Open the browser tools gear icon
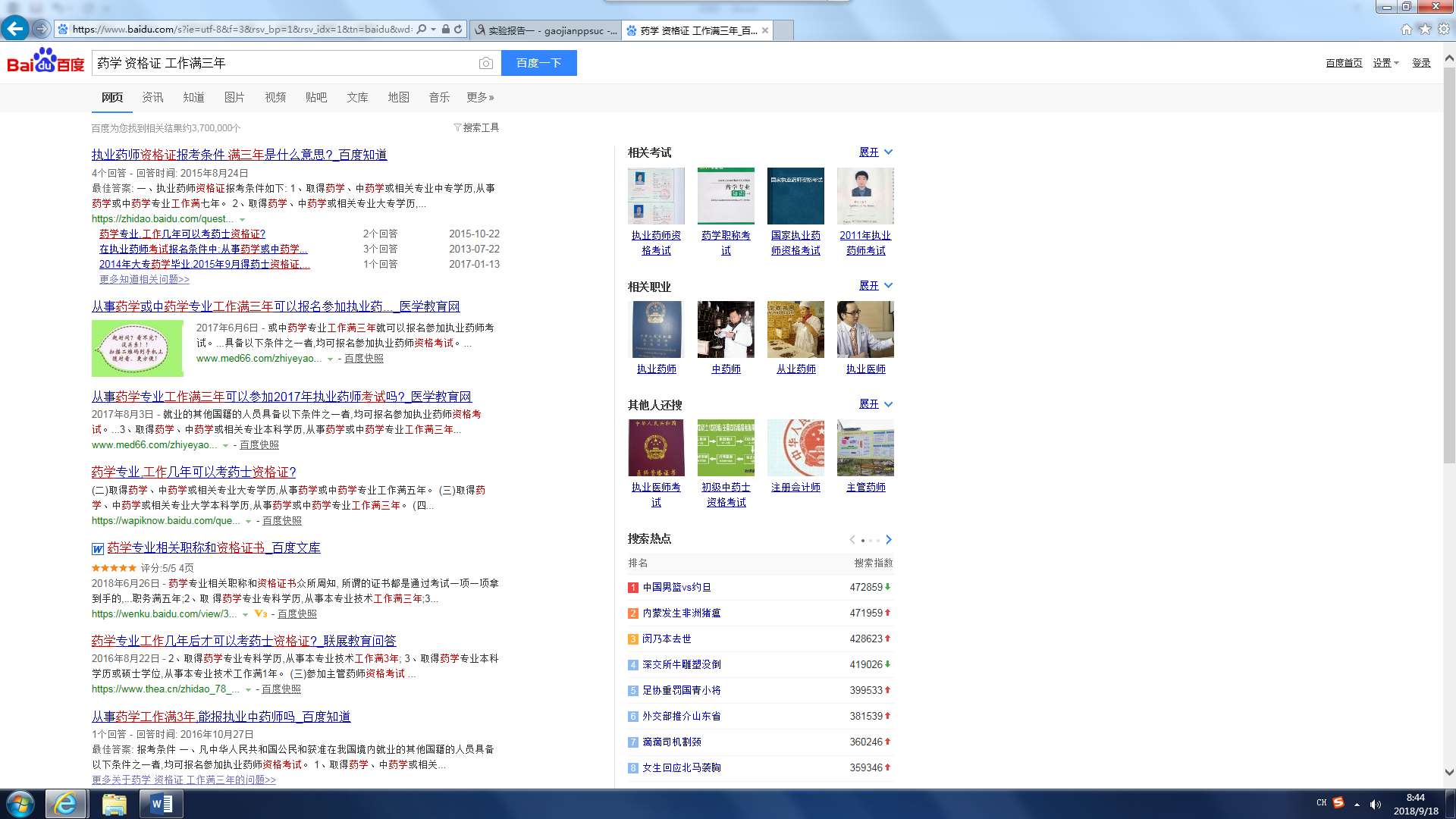The width and height of the screenshot is (1456, 819). coord(1444,29)
